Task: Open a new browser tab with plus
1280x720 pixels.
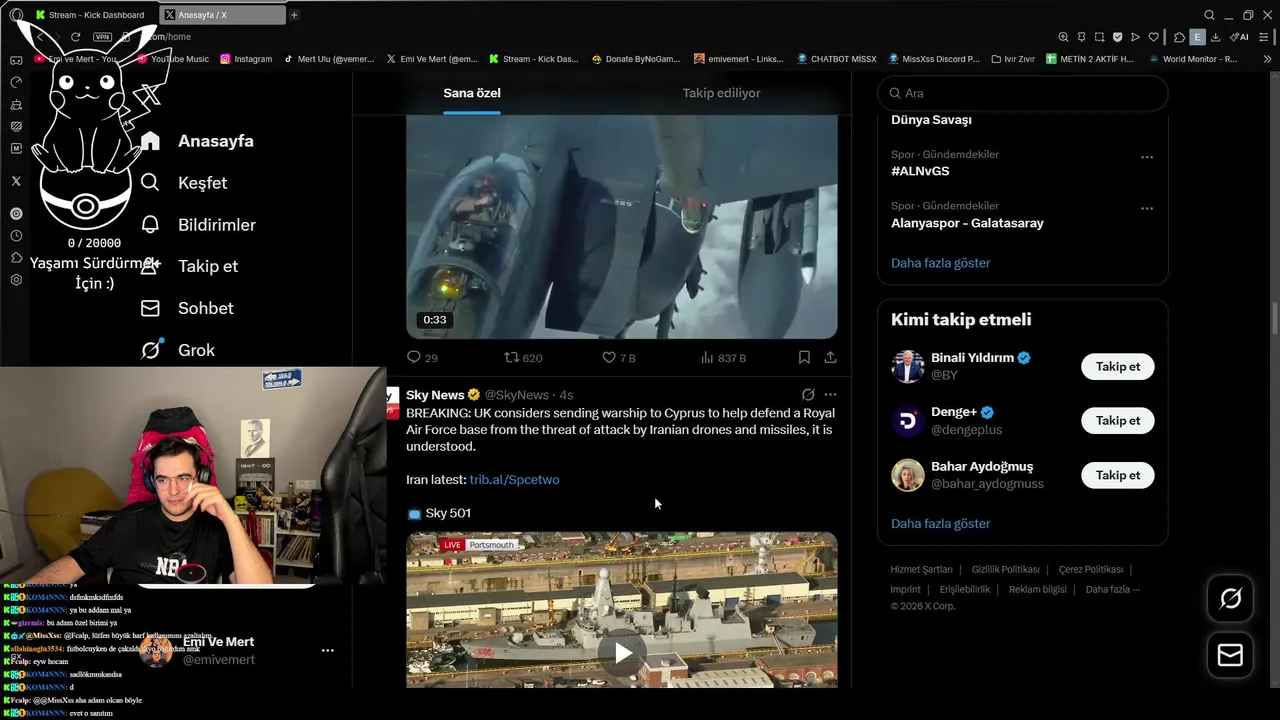Action: coord(294,15)
